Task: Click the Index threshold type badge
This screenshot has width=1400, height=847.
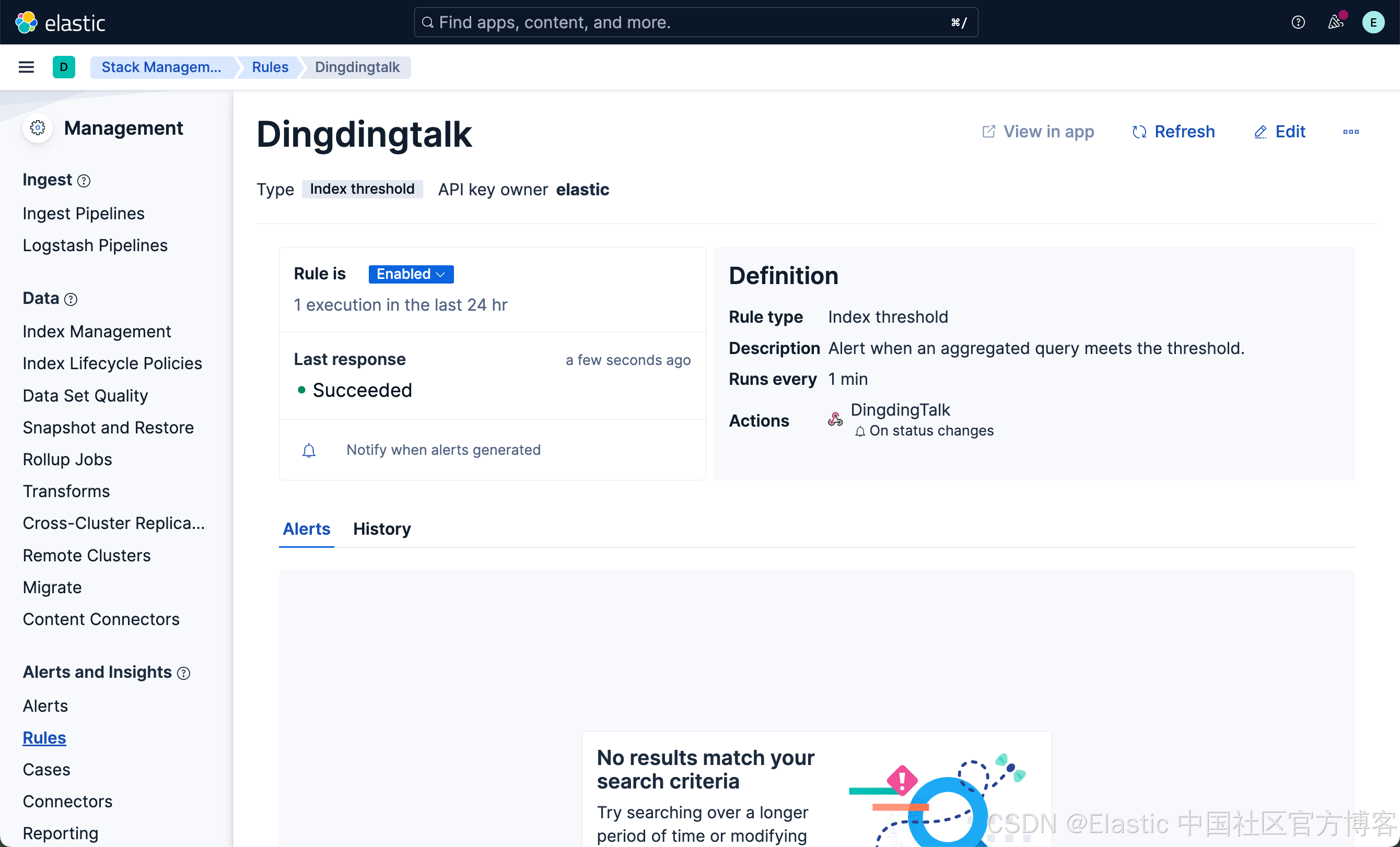Action: pos(362,189)
